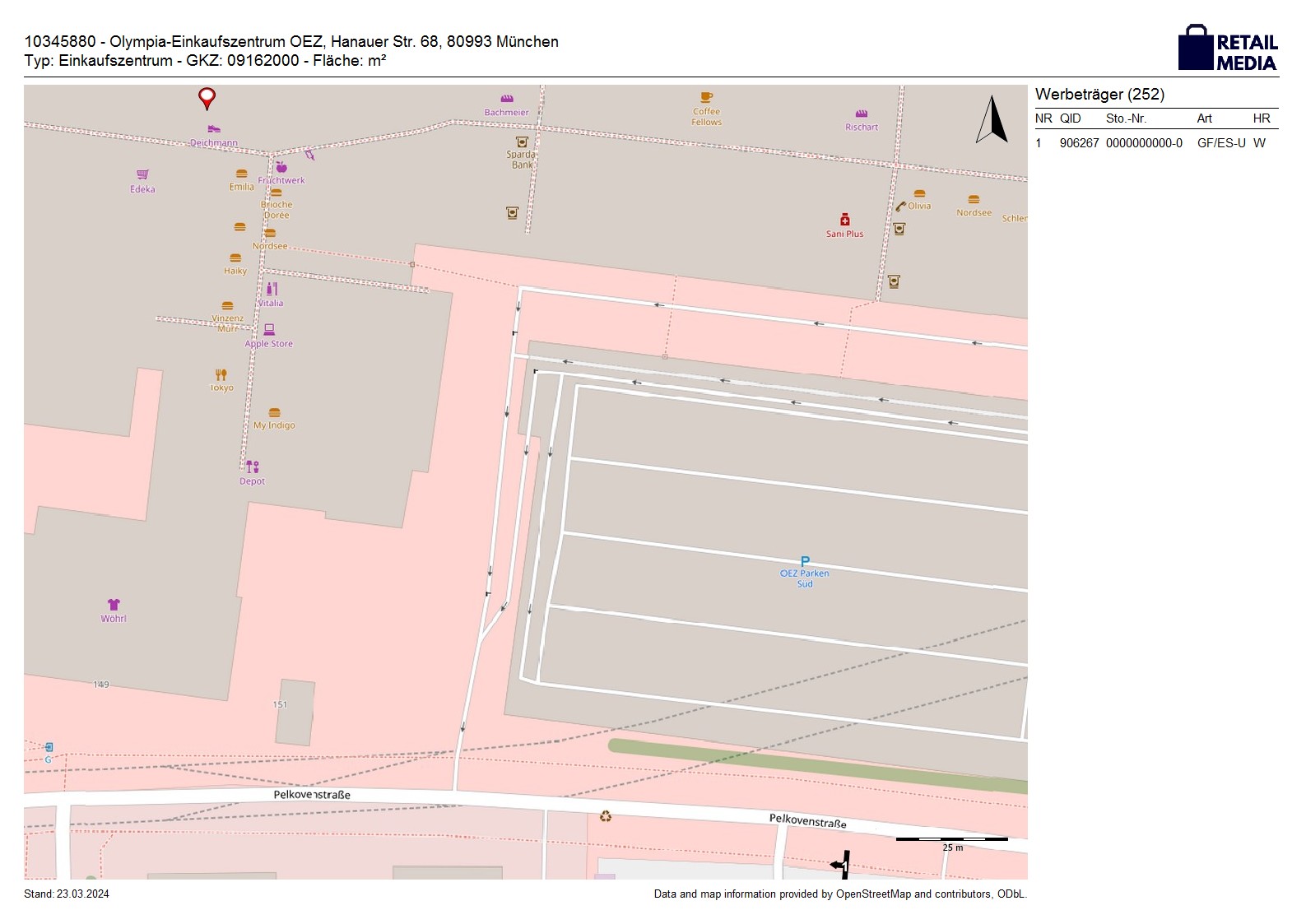The height and width of the screenshot is (924, 1306).
Task: Click the Werbeträger (252) heading
Action: point(1099,95)
